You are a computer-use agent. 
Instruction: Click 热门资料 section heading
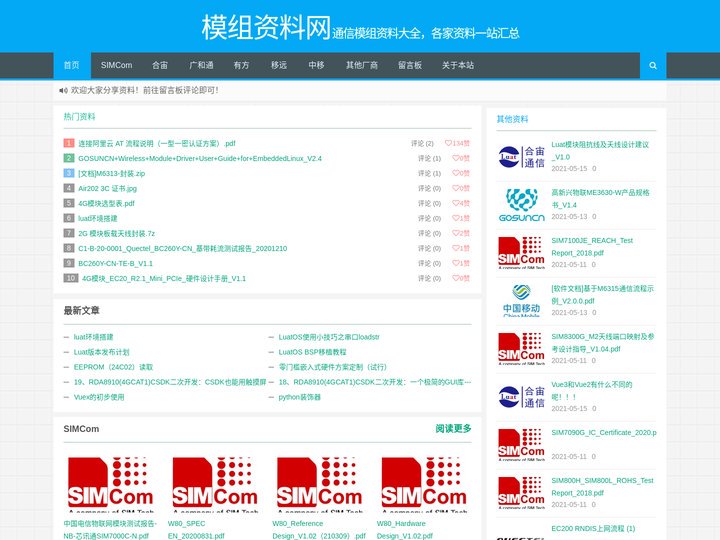point(79,117)
